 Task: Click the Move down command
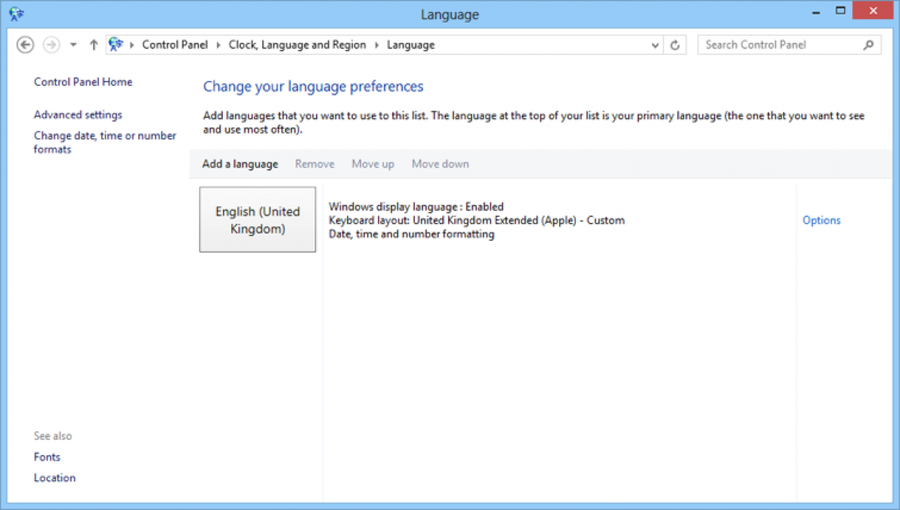pos(440,164)
